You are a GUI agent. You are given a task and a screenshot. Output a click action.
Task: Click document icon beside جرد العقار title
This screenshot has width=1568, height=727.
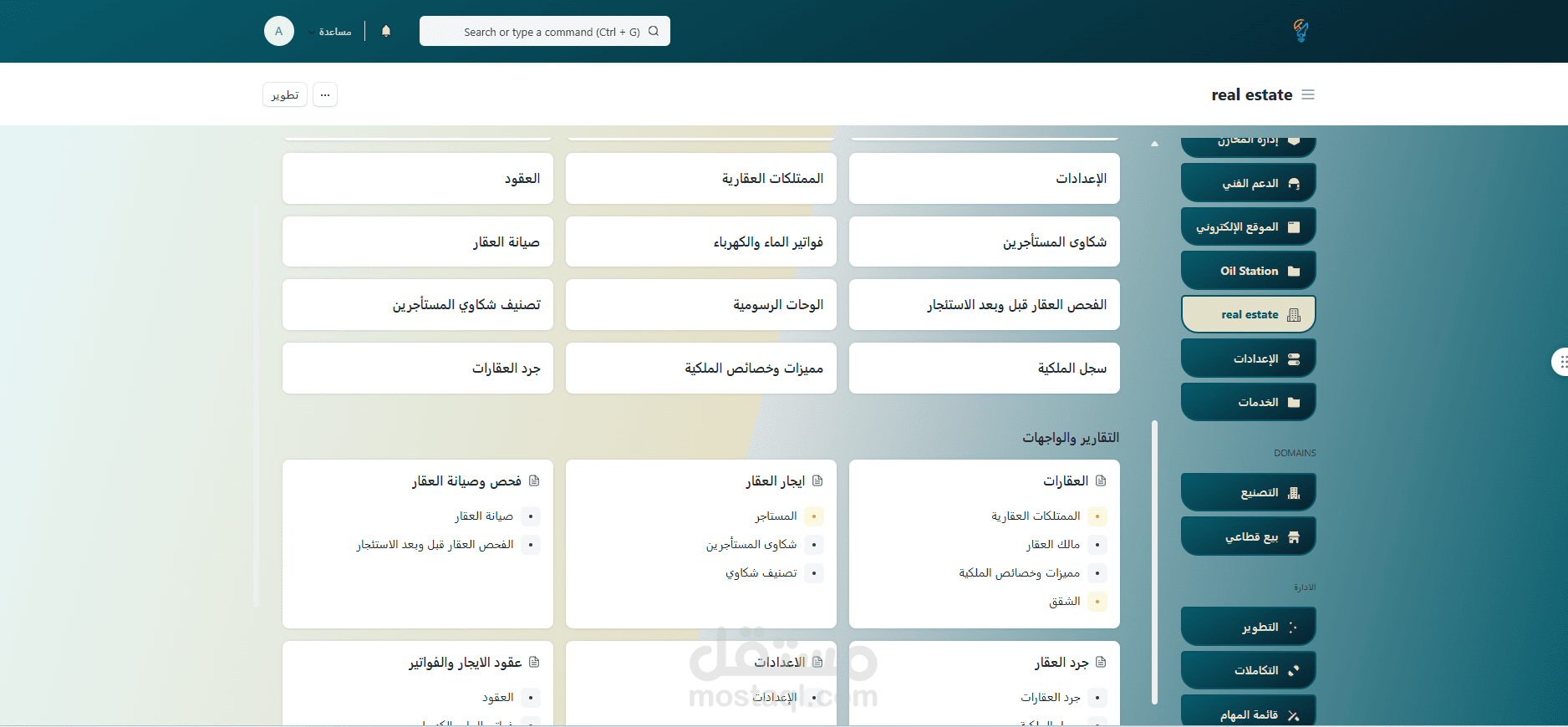point(1101,662)
